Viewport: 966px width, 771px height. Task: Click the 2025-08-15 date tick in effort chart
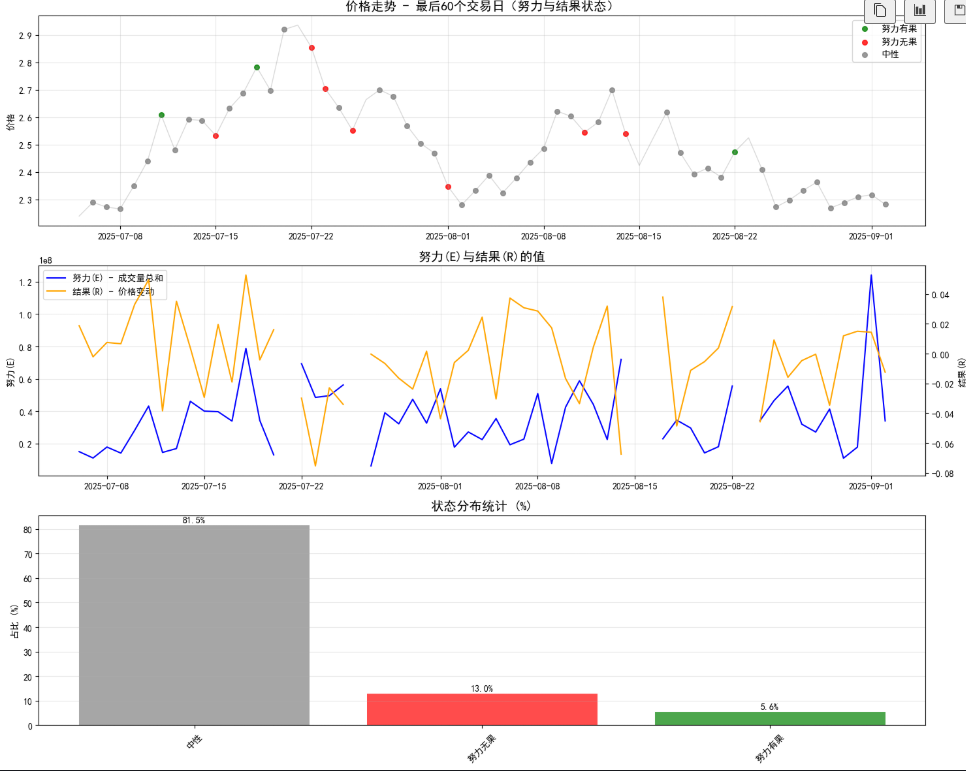tap(635, 486)
